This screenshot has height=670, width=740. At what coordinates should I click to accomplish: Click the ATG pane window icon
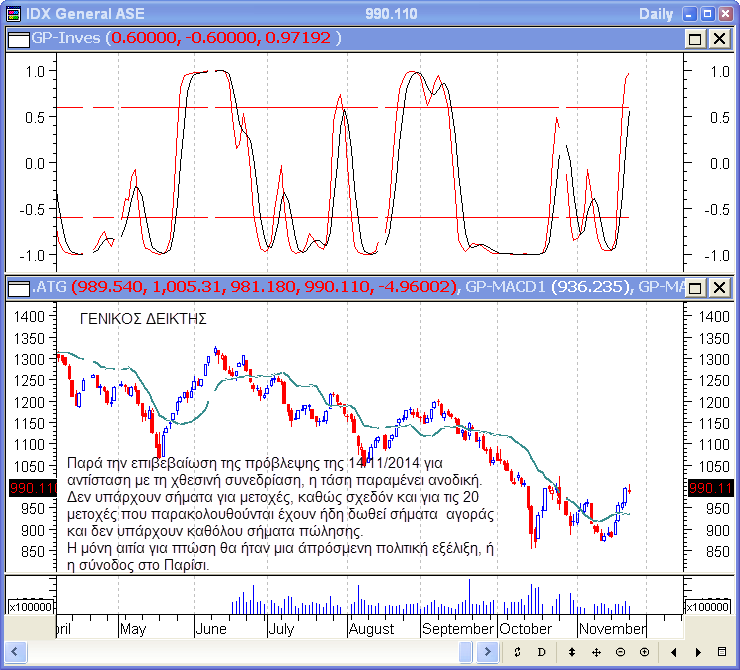point(19,288)
